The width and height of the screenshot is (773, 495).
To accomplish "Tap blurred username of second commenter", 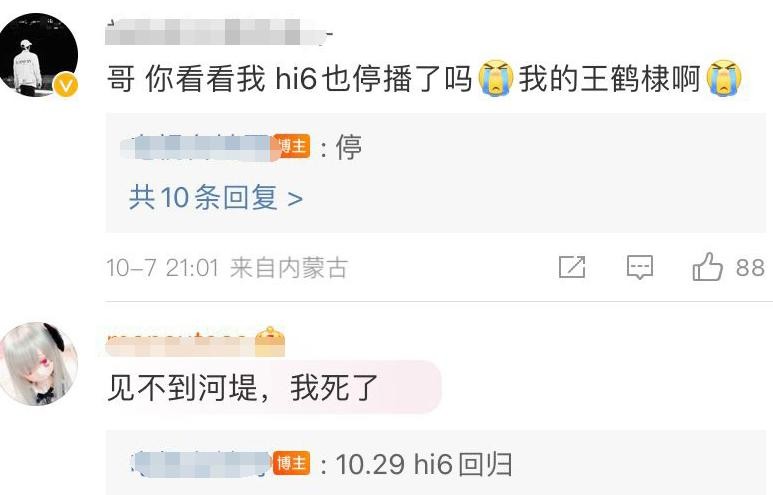I will 180,343.
